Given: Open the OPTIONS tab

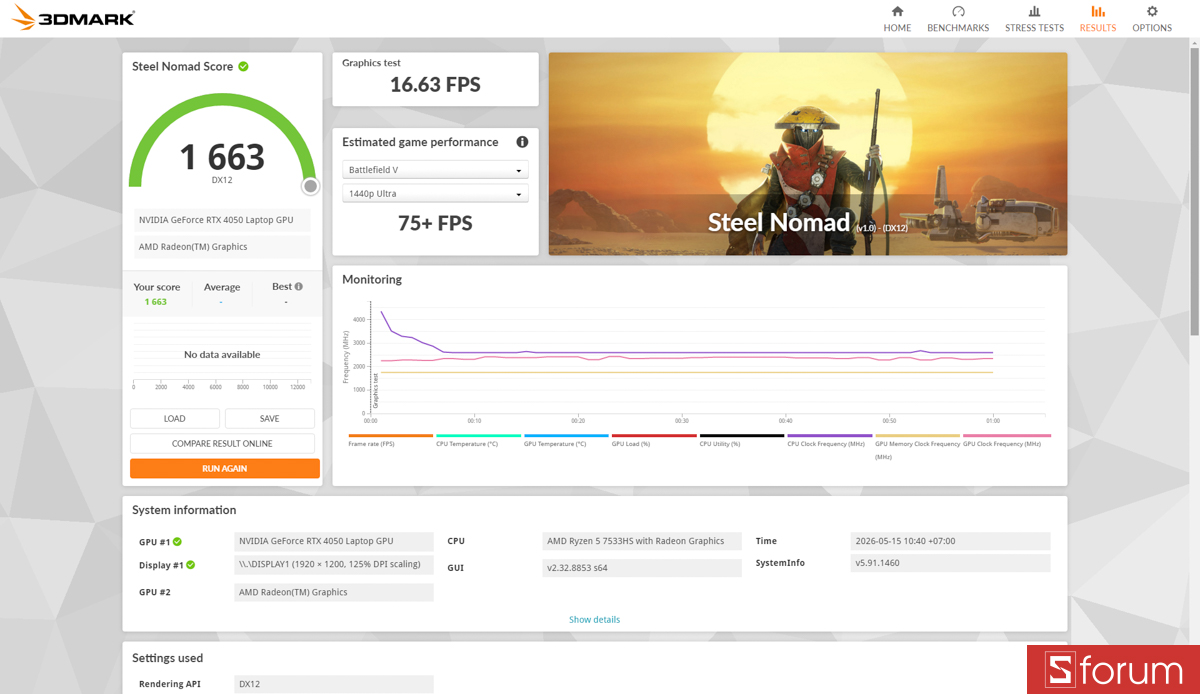Looking at the screenshot, I should tap(1152, 28).
